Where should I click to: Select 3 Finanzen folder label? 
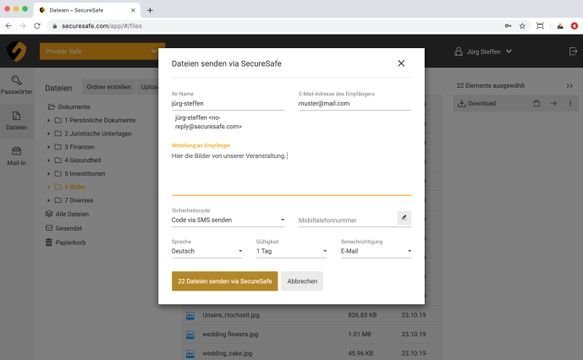click(80, 147)
